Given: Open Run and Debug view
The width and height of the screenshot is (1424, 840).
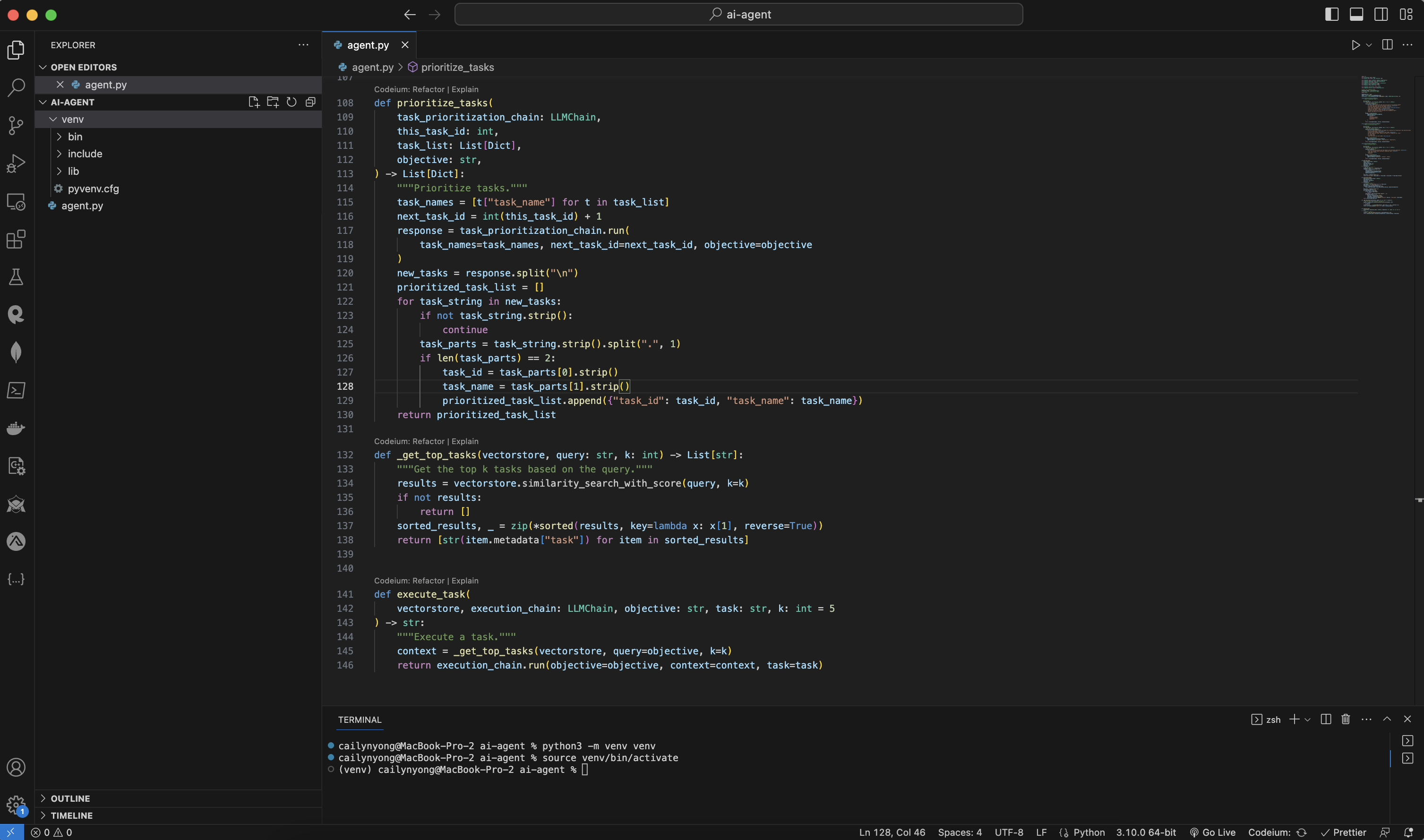Looking at the screenshot, I should [16, 163].
